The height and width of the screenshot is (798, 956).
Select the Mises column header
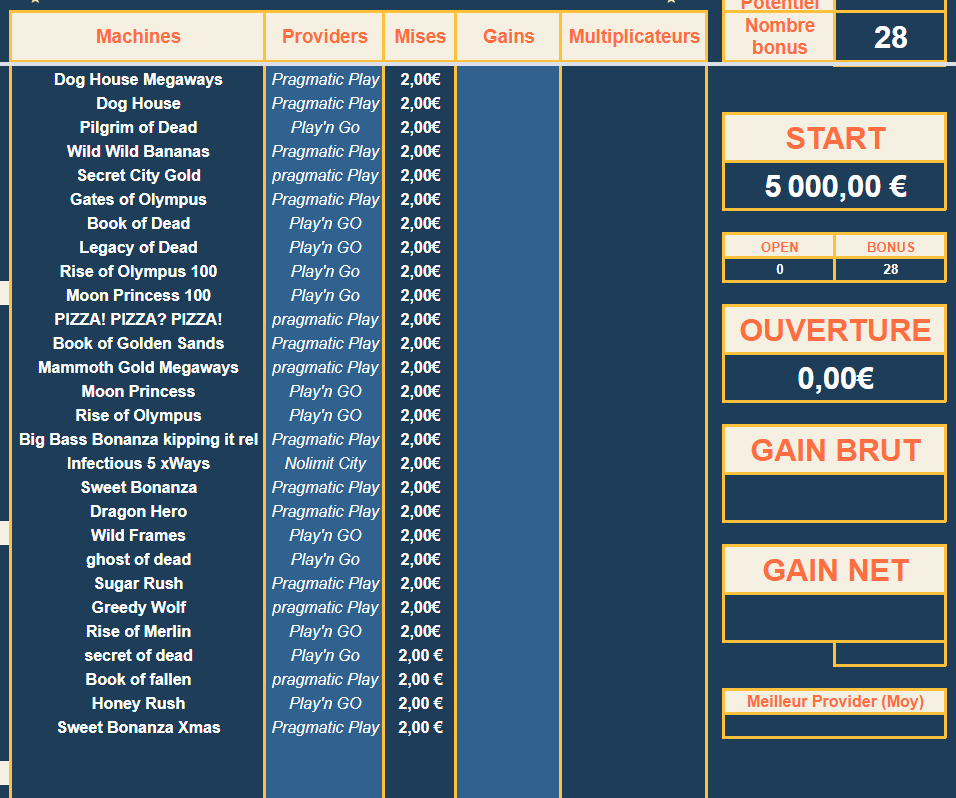point(420,37)
